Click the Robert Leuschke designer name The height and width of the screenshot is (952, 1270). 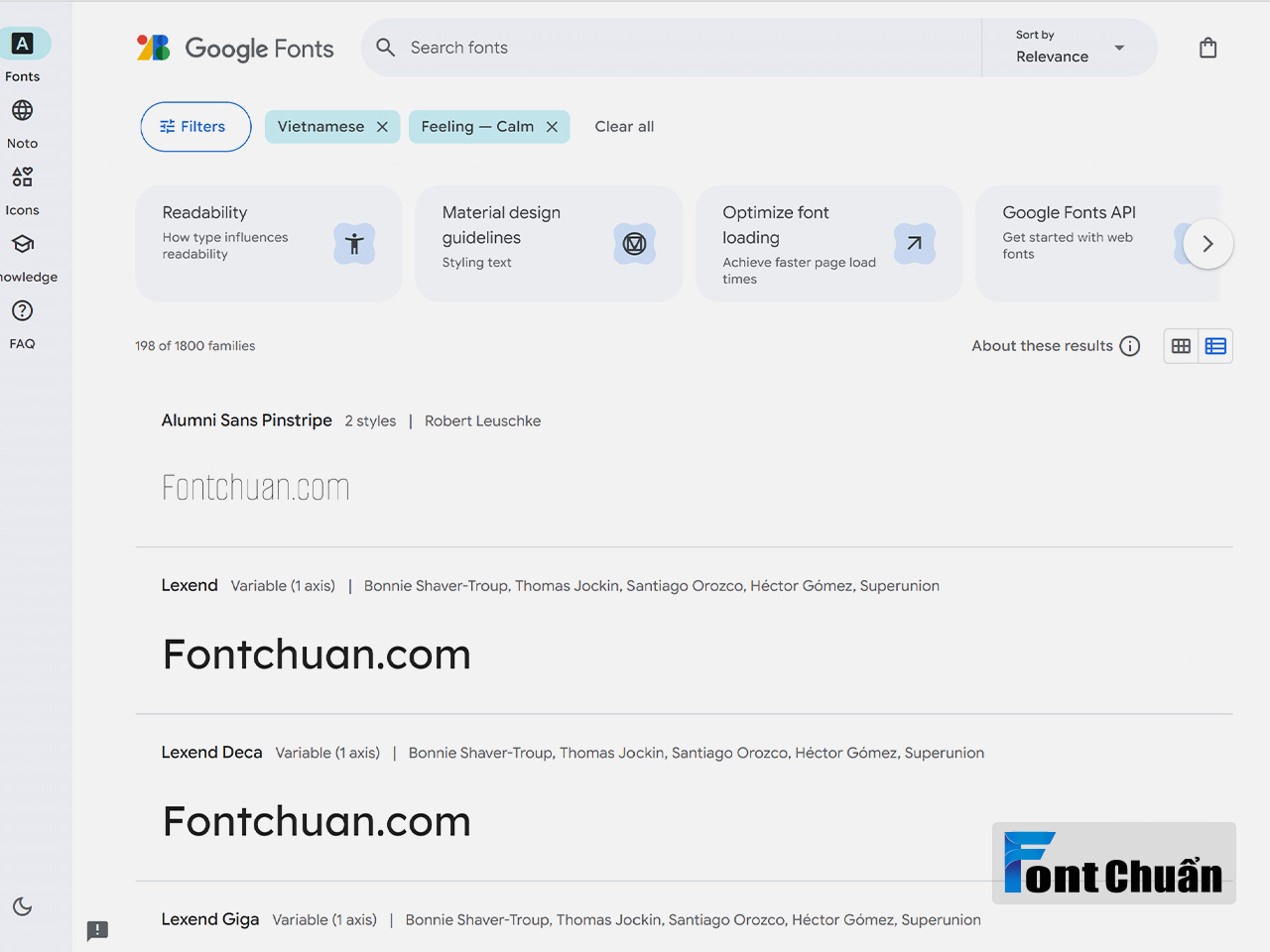tap(483, 421)
